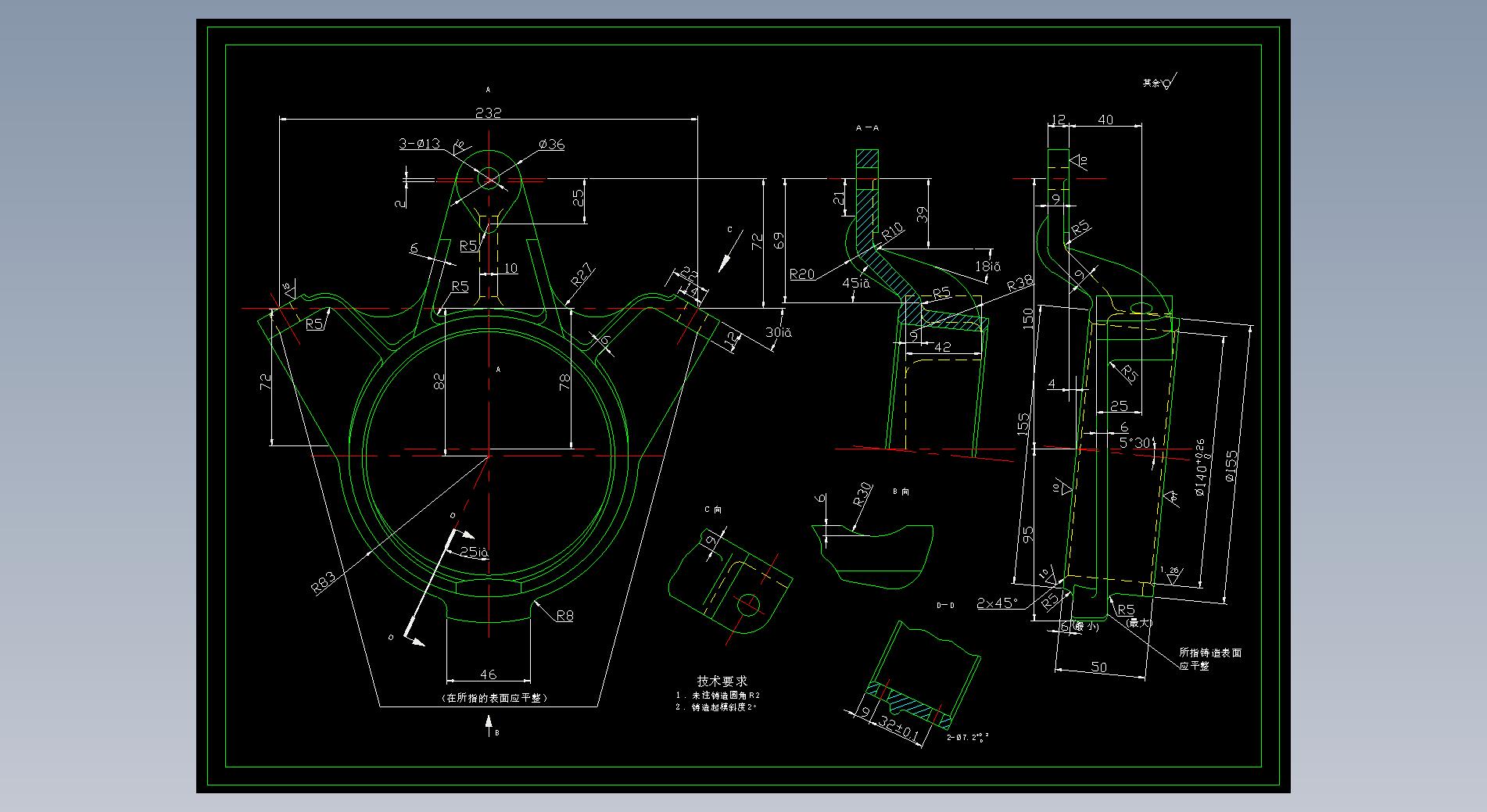Select the "5°30'" angle dimension
Image resolution: width=1487 pixels, height=812 pixels.
1135,442
